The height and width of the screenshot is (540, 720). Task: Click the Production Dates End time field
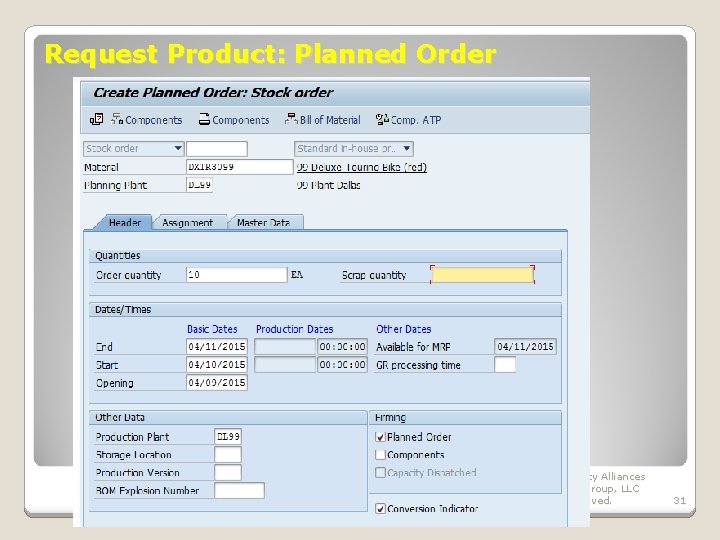pos(342,347)
